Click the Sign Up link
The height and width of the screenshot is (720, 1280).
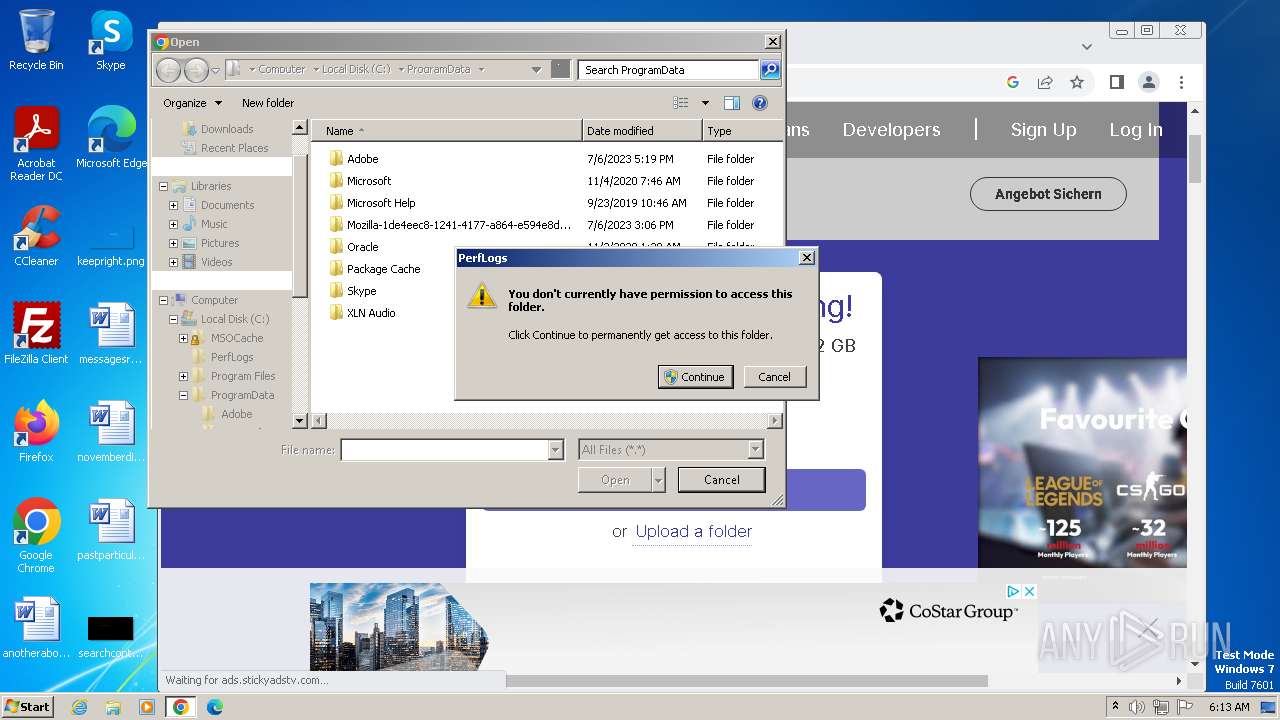(1043, 130)
